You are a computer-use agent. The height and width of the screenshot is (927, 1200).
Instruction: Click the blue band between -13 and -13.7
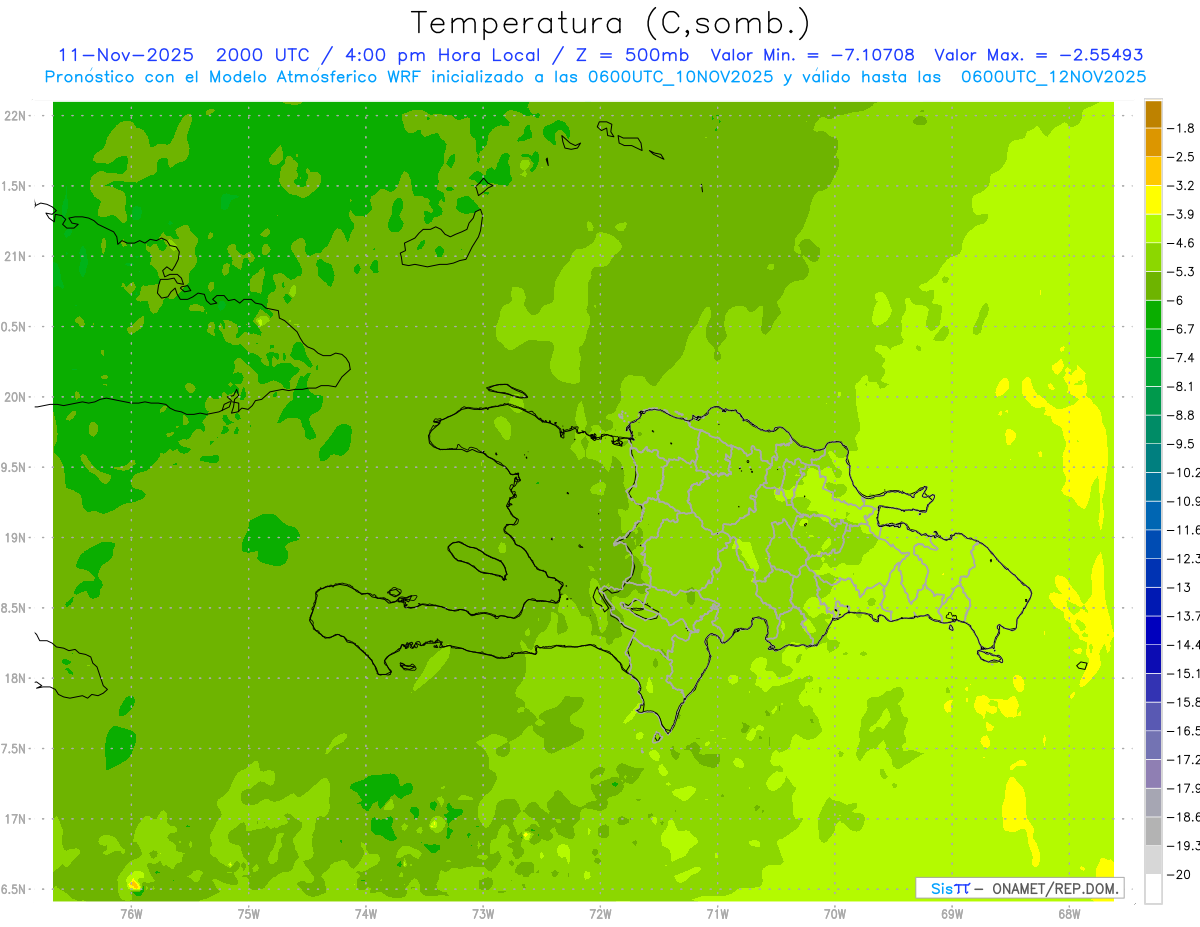(x=1154, y=601)
